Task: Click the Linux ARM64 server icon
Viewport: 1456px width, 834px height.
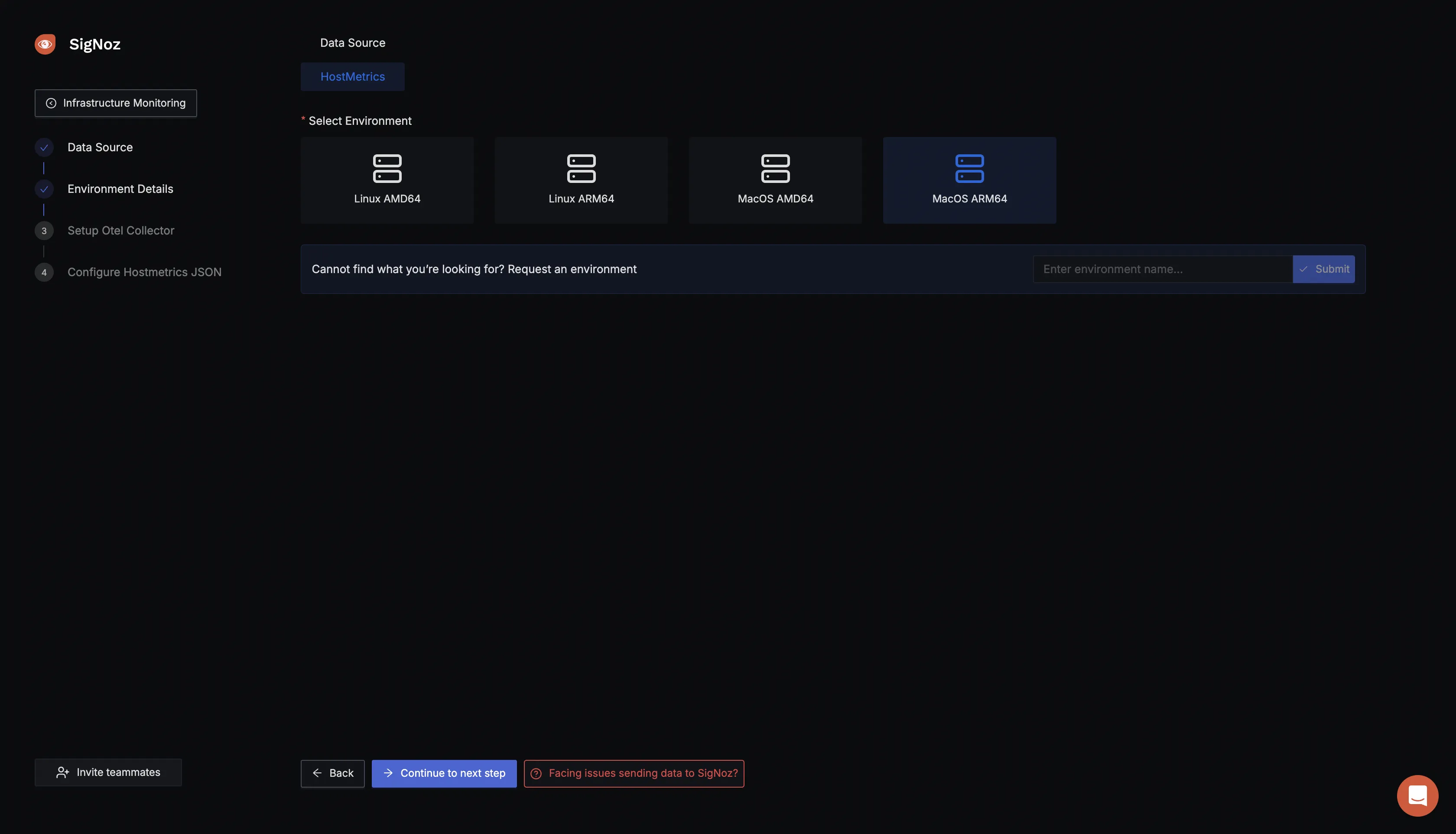Action: point(581,168)
